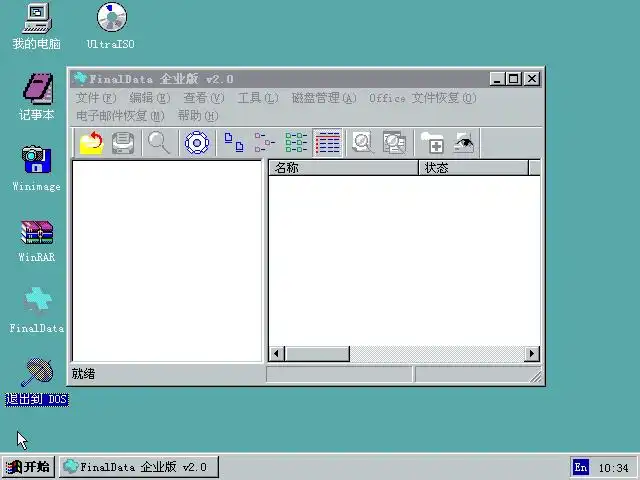Maximize the FinalData window
This screenshot has height=480, width=640.
pyautogui.click(x=513, y=78)
